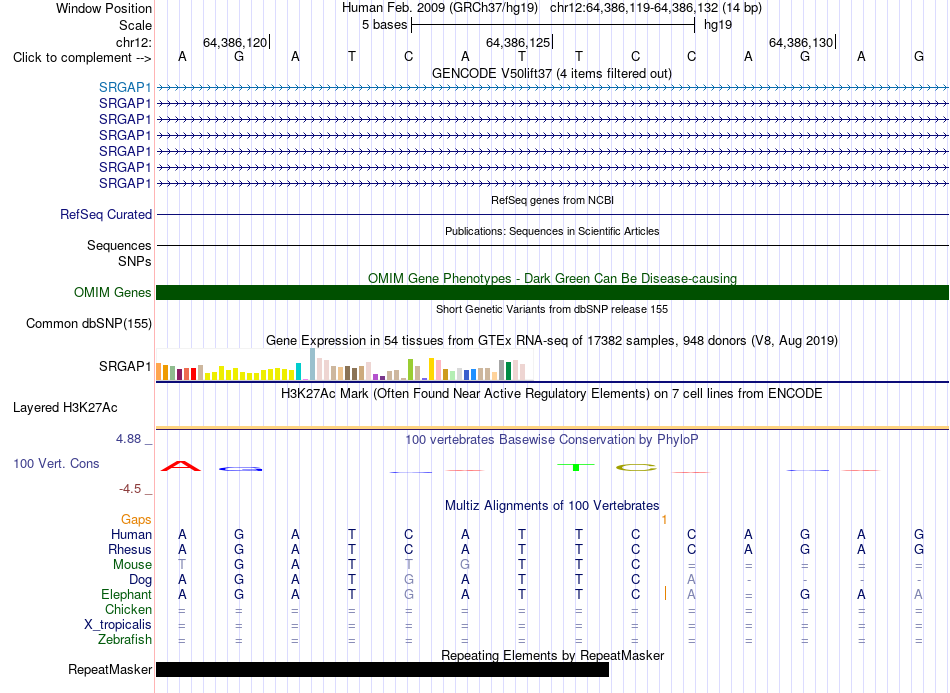950x693 pixels.
Task: Click the H3K27Ac Mark ENCODE track title
Action: point(552,394)
